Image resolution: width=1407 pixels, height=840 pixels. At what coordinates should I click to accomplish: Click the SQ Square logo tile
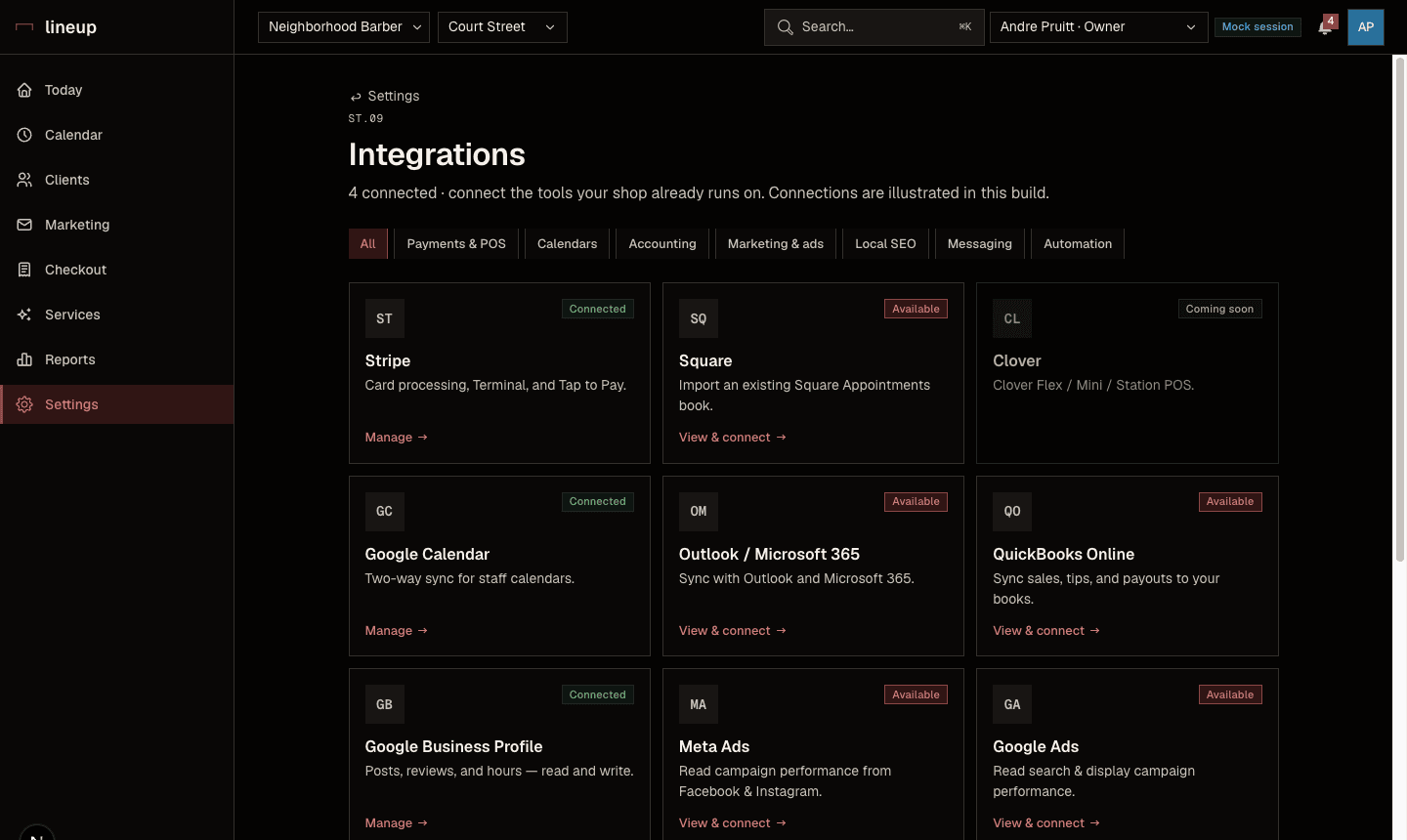pos(699,318)
